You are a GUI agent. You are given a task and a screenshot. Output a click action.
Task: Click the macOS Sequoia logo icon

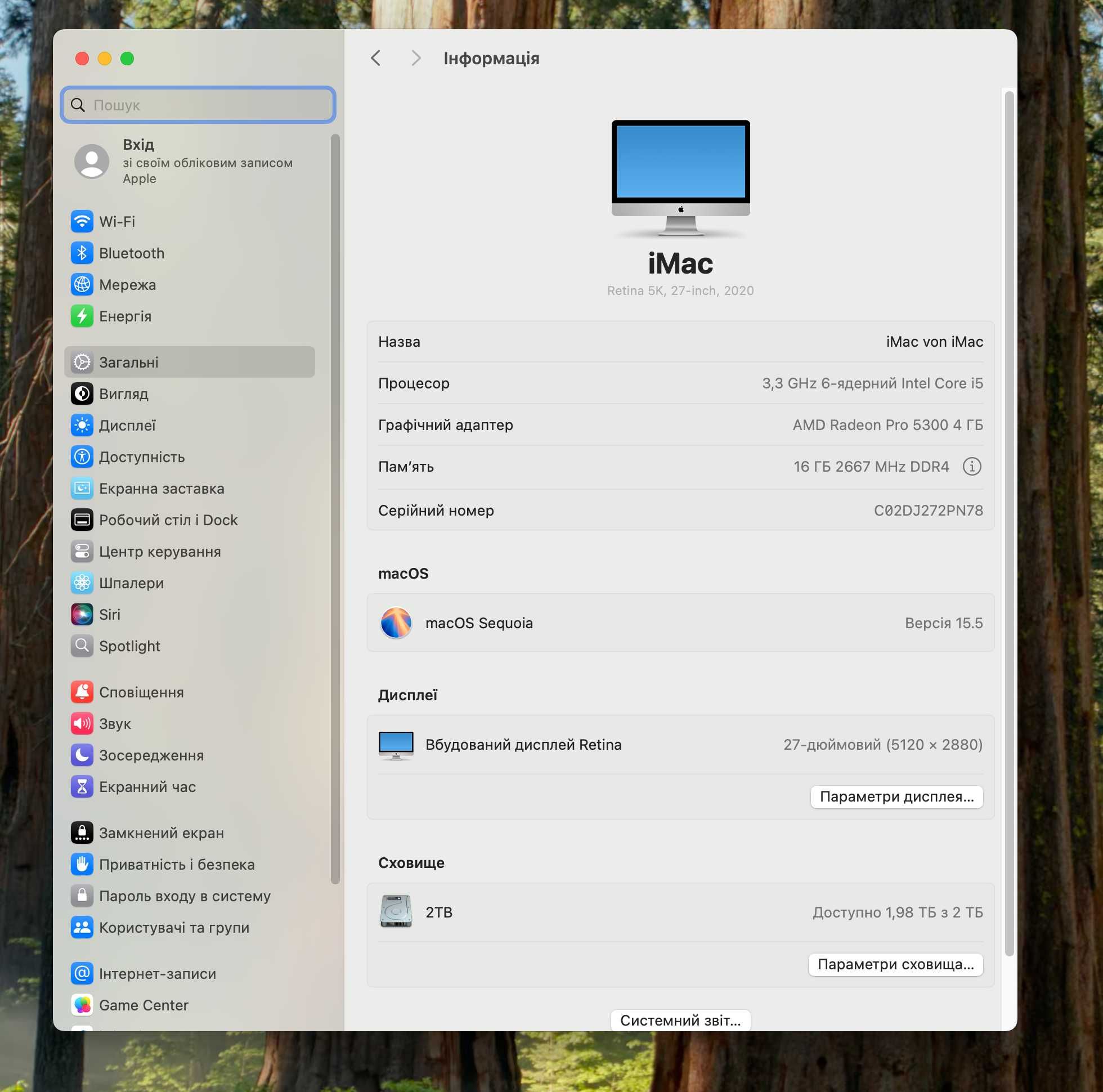[396, 623]
